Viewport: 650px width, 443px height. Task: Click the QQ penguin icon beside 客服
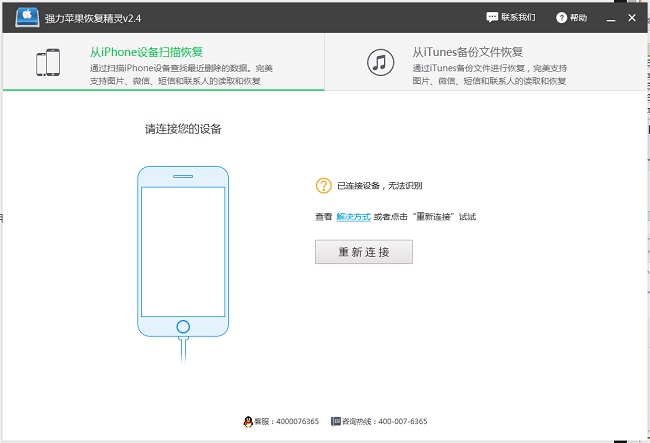247,422
